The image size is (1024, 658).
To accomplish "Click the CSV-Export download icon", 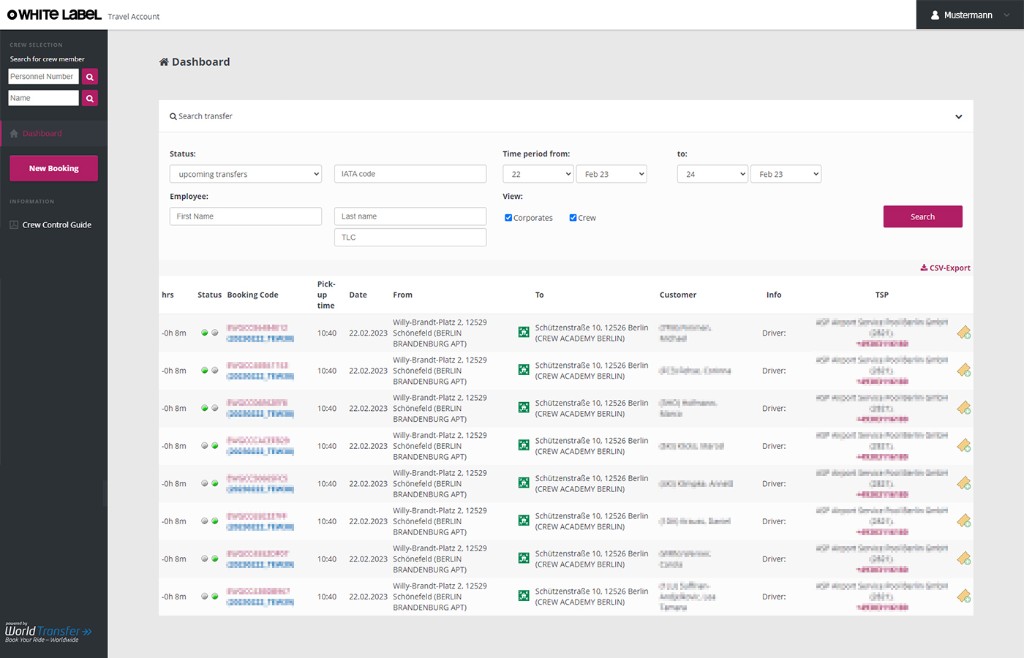I will (x=923, y=268).
